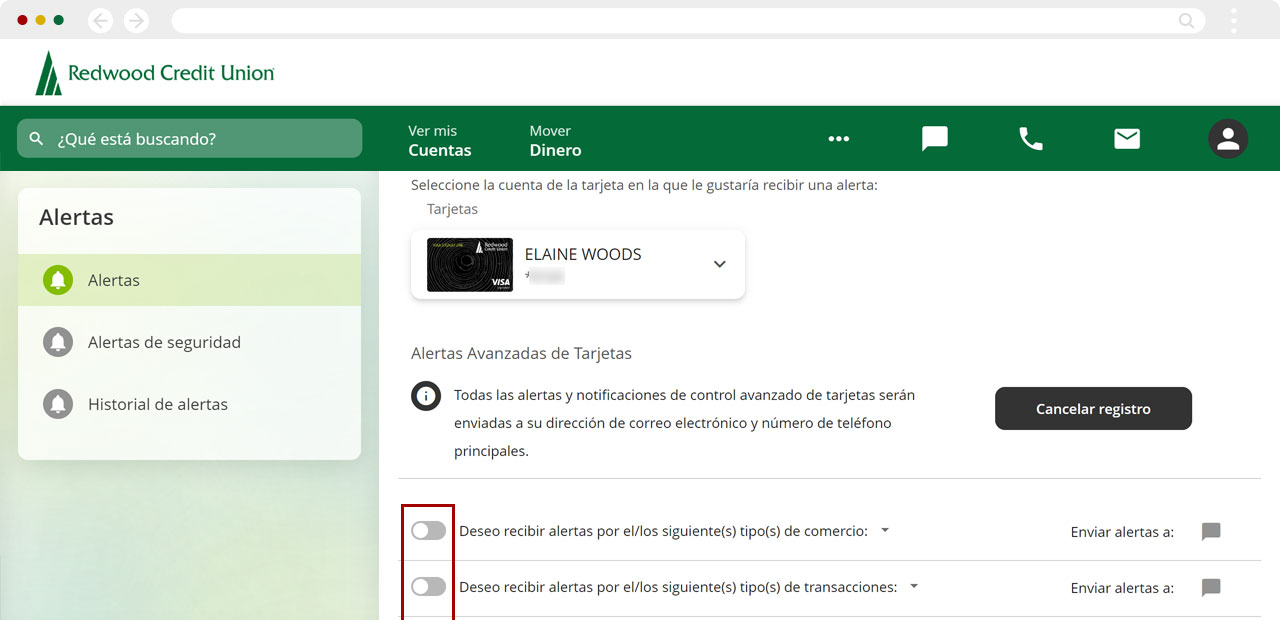This screenshot has height=620, width=1280.
Task: Open the Ver mis Cuentas menu
Action: (x=439, y=140)
